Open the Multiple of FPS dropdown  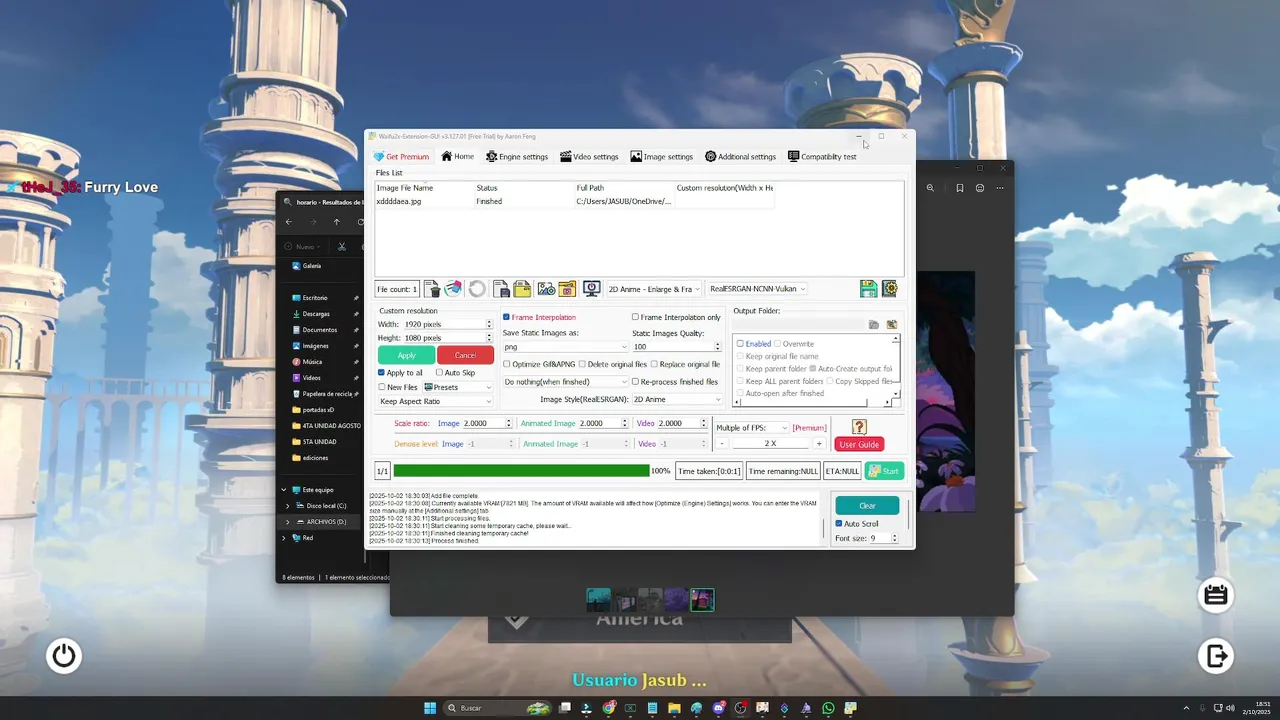coord(752,427)
